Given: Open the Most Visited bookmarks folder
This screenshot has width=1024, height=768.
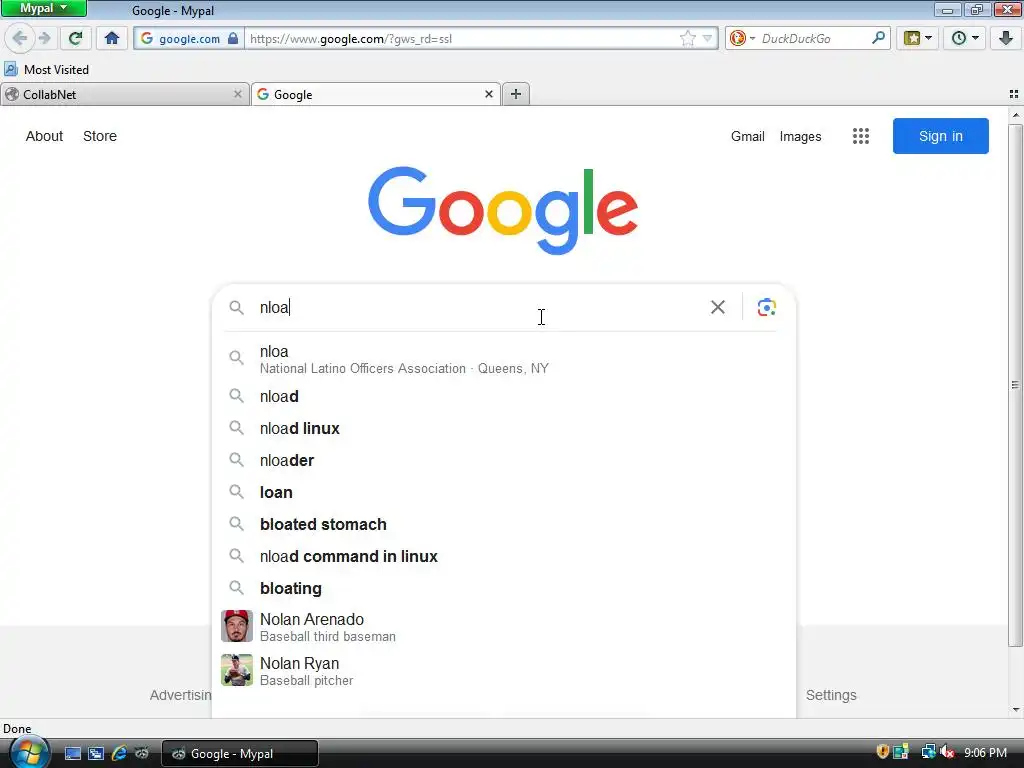Looking at the screenshot, I should [46, 69].
